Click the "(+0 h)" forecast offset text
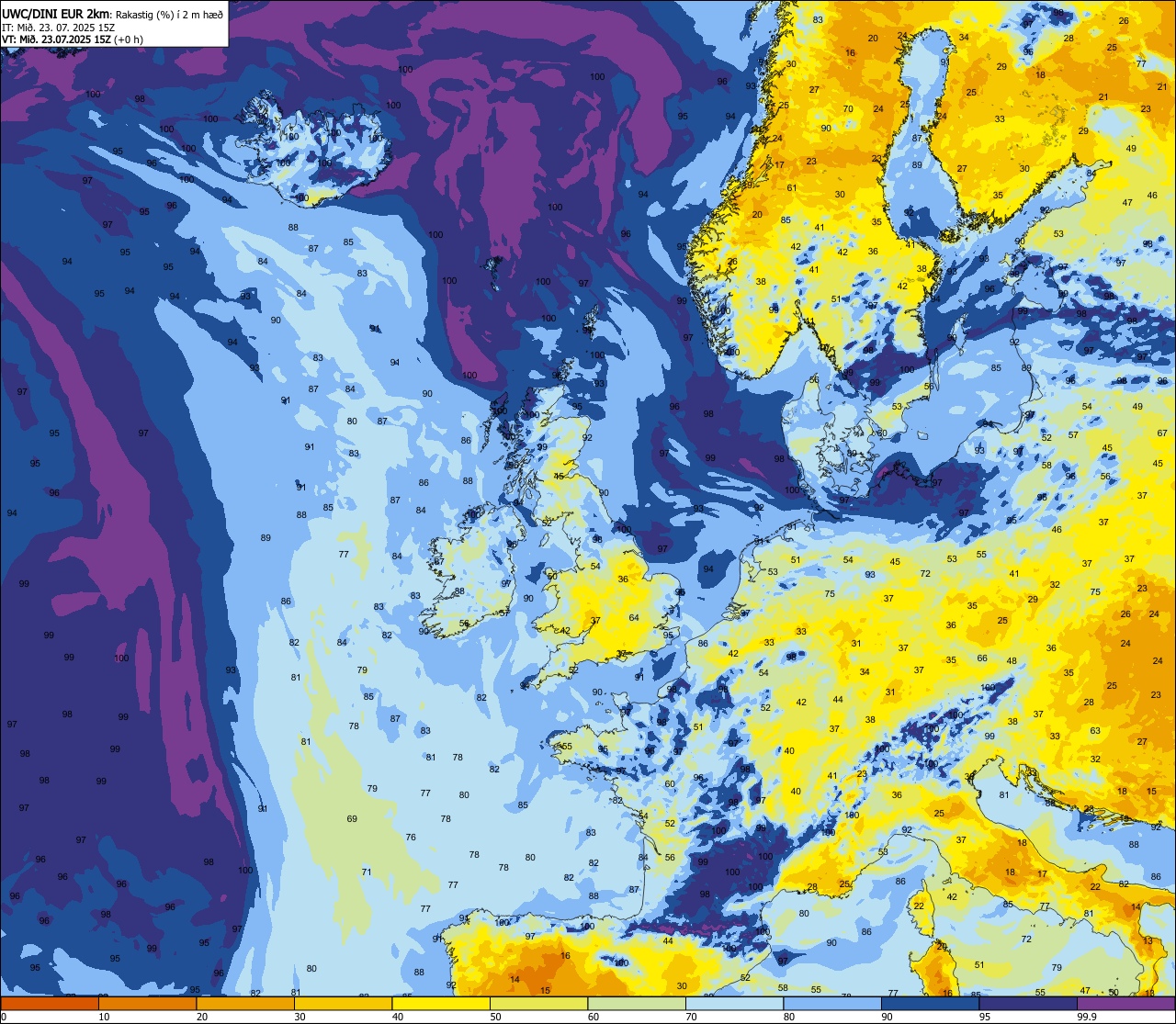Viewport: 1176px width, 1024px height. pyautogui.click(x=129, y=39)
